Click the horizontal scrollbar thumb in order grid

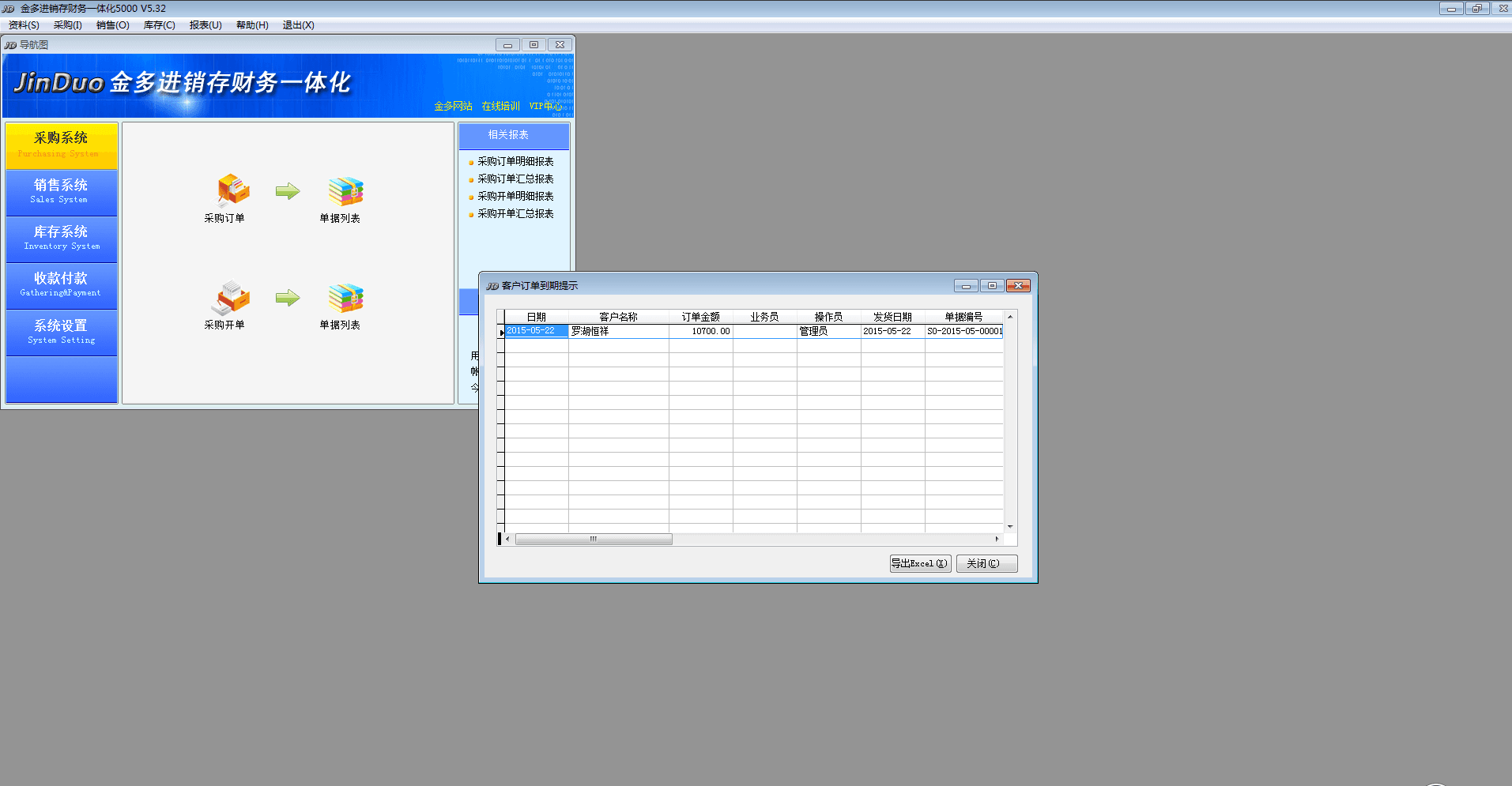[x=593, y=540]
